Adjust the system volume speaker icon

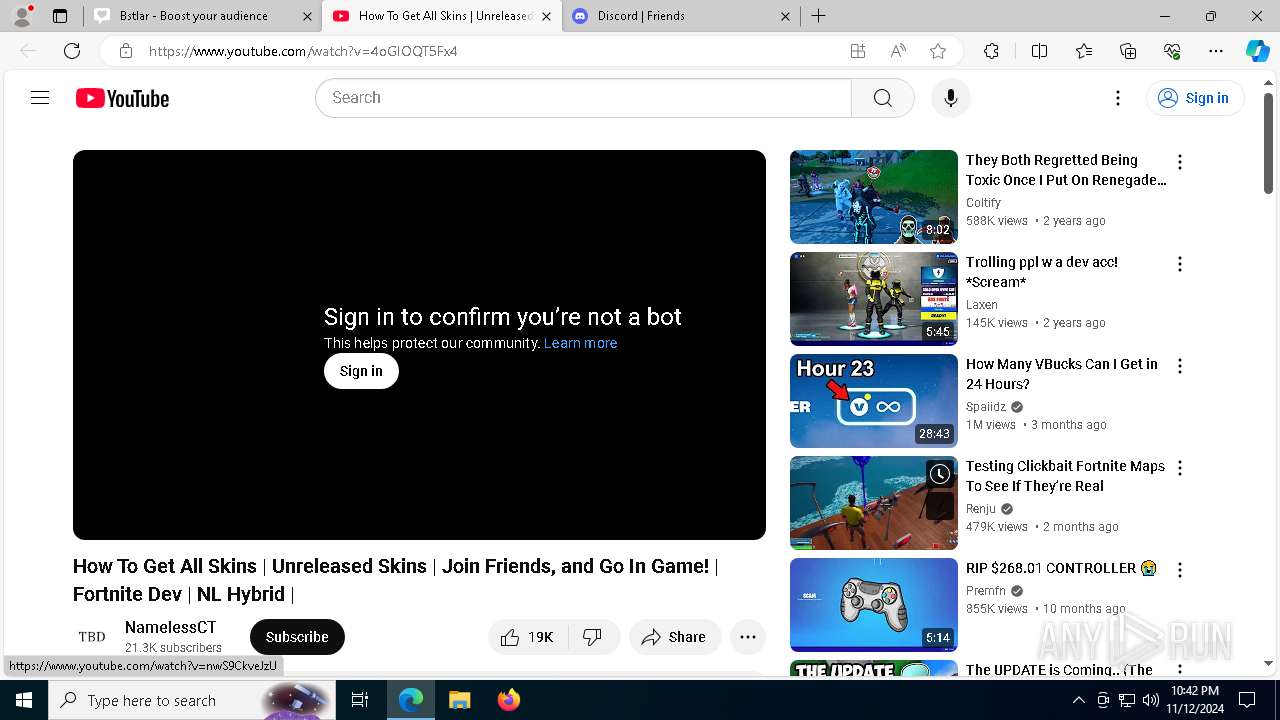click(1150, 700)
